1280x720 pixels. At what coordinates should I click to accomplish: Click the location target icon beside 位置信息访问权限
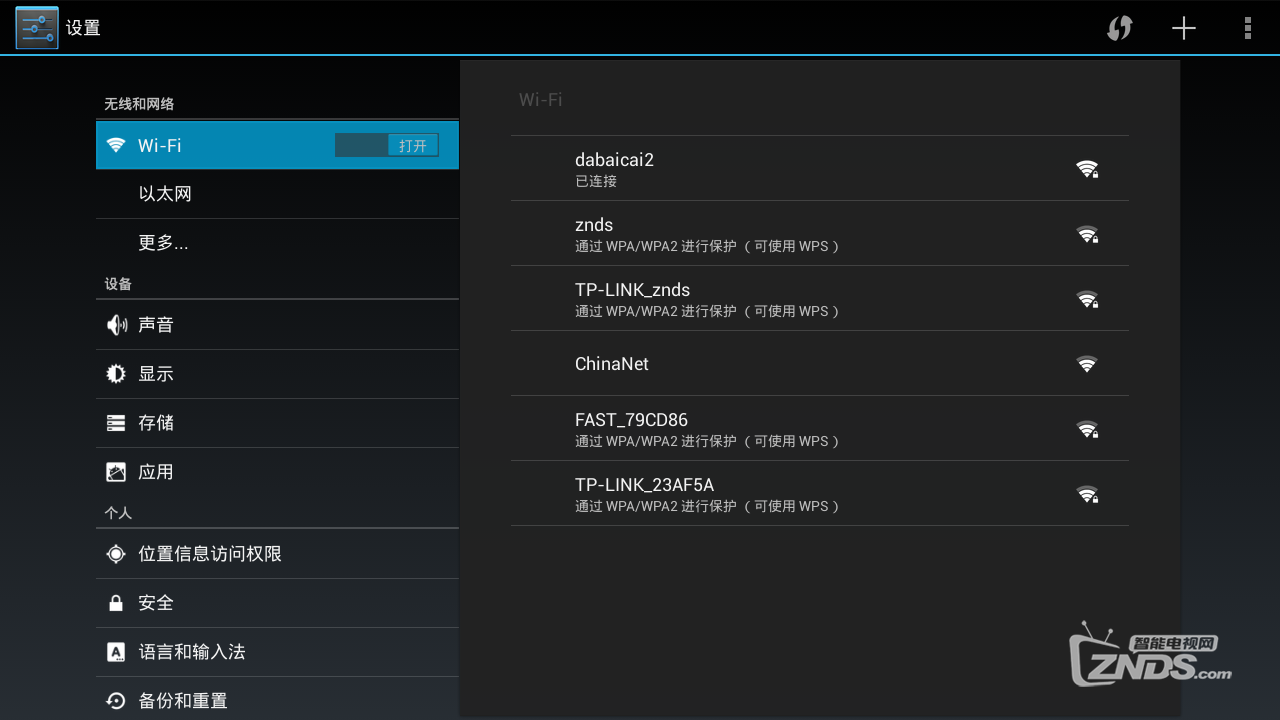[x=116, y=554]
